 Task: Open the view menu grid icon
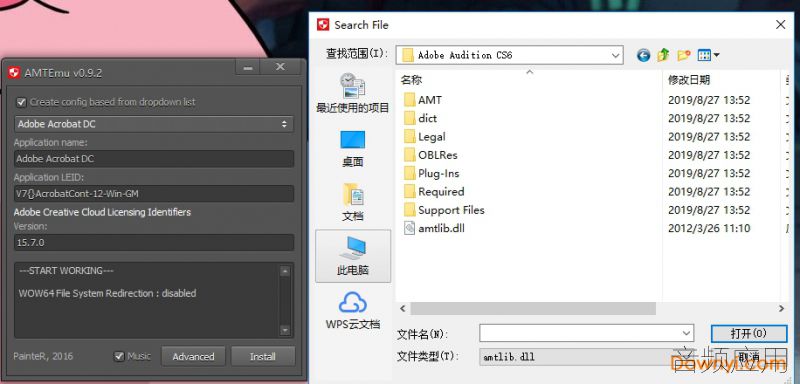click(x=708, y=55)
